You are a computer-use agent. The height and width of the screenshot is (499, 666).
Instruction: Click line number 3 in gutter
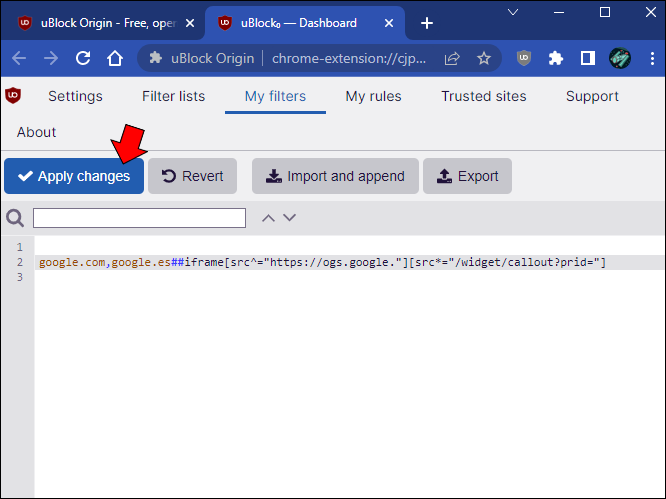20,277
